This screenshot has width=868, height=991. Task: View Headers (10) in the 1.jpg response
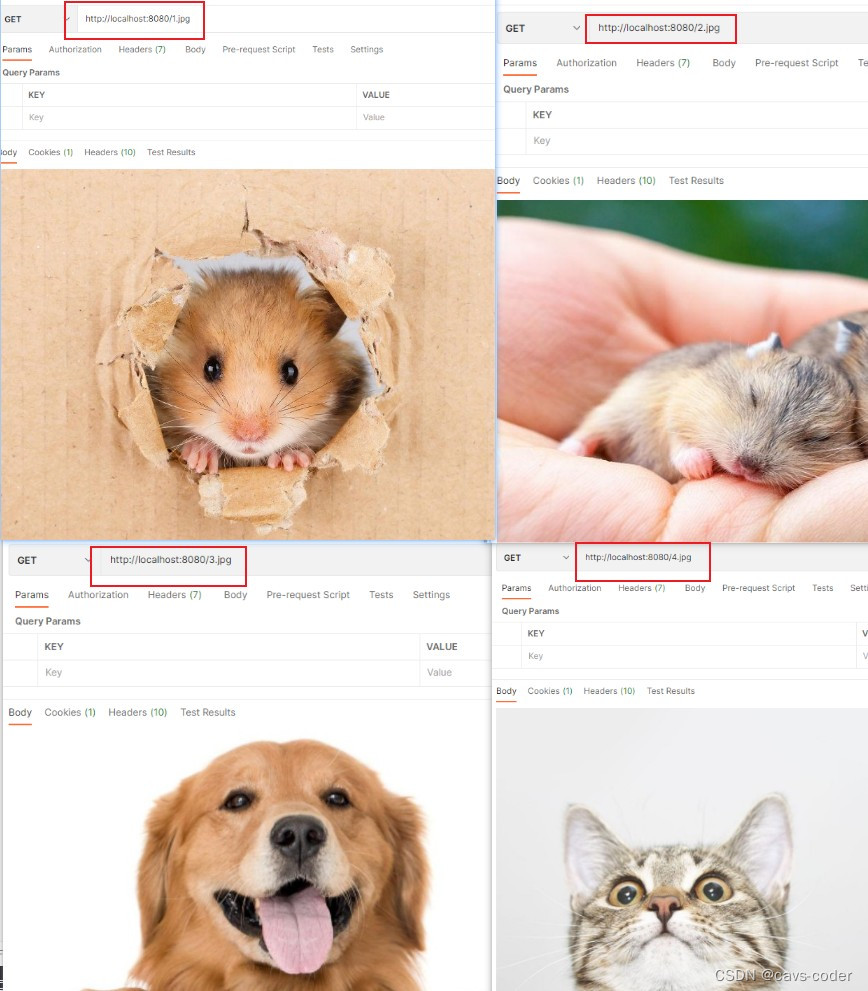110,152
